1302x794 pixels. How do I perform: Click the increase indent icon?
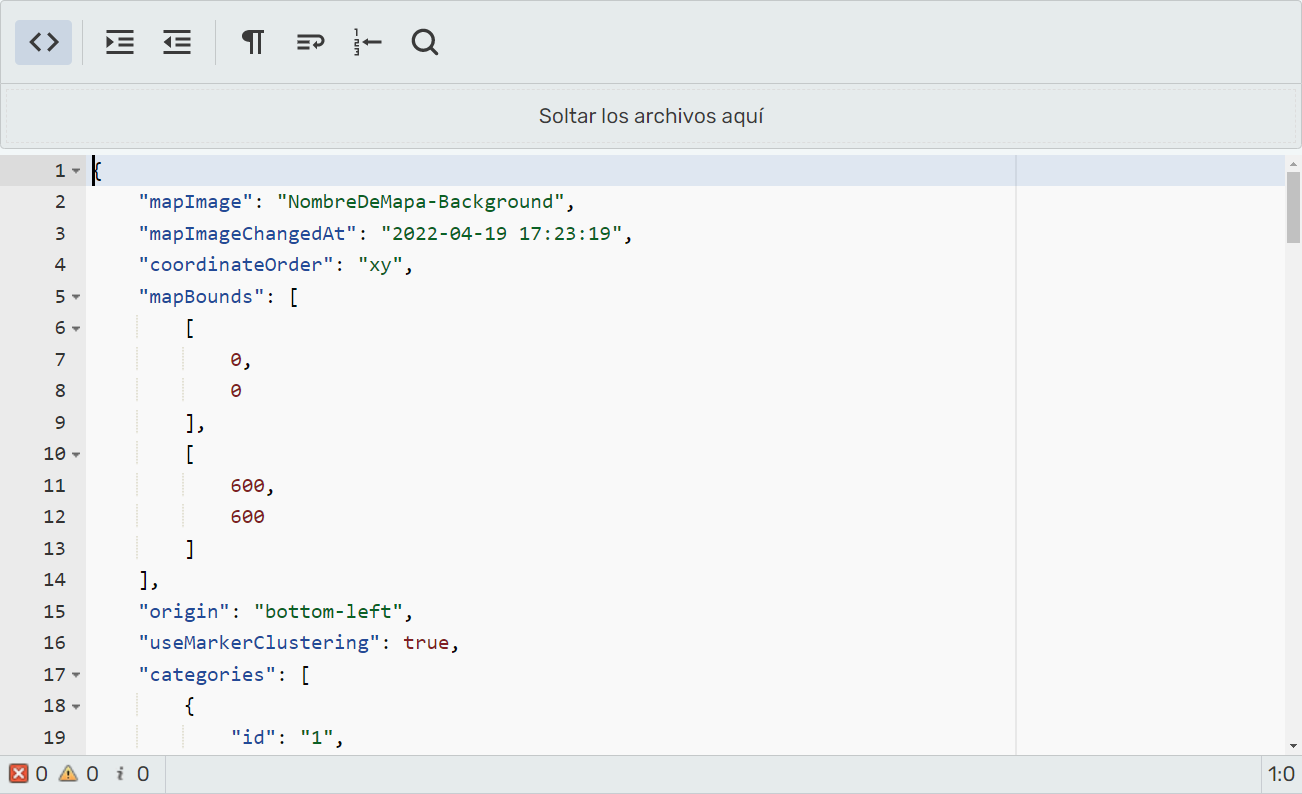(x=120, y=43)
